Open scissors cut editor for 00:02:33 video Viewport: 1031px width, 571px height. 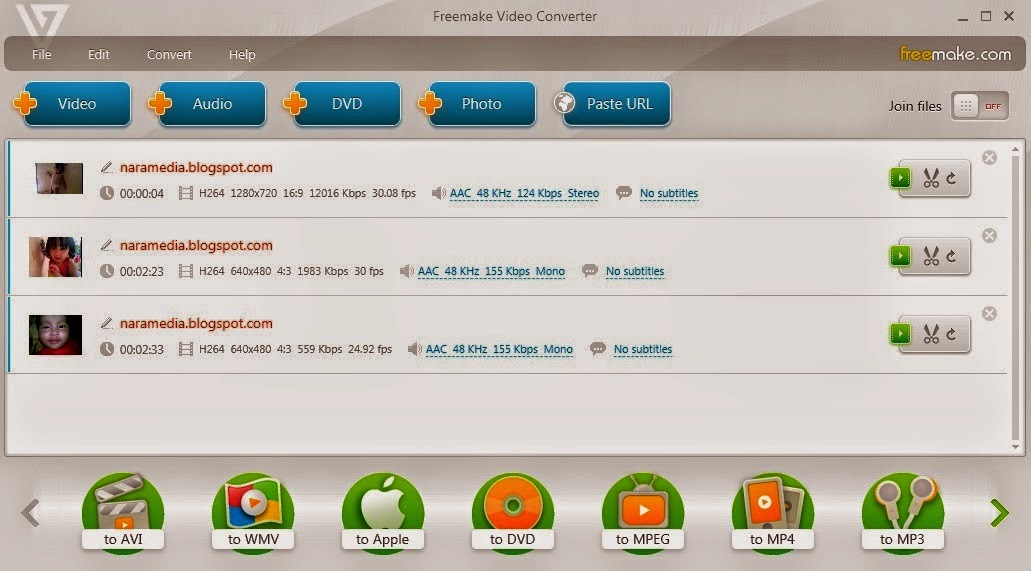point(930,334)
